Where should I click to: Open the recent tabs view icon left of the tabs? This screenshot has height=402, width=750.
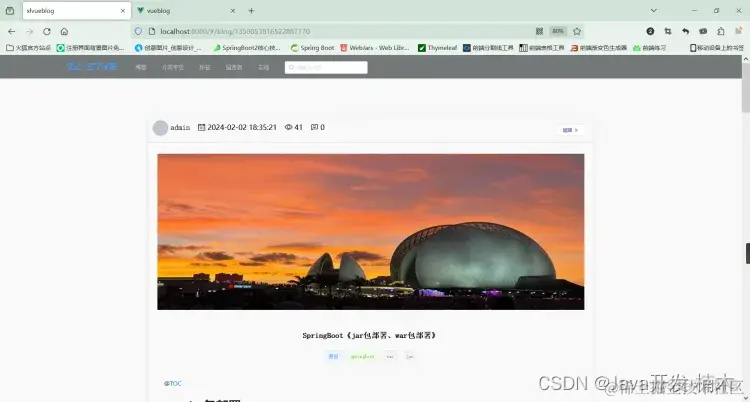click(x=10, y=11)
